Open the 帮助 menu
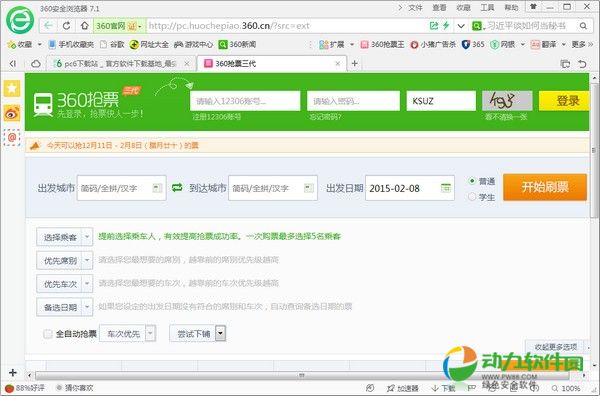This screenshot has height=396, width=600. 511,7
